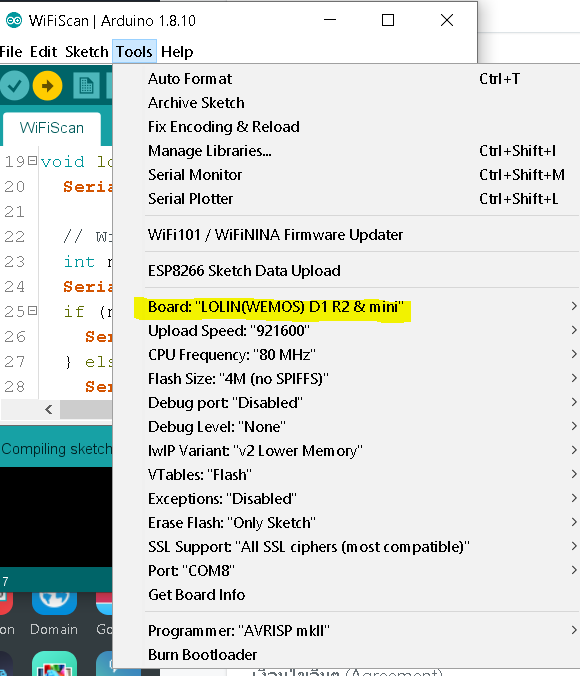Viewport: 580px width, 676px height.
Task: Click the New sketch file icon
Action: (x=86, y=86)
